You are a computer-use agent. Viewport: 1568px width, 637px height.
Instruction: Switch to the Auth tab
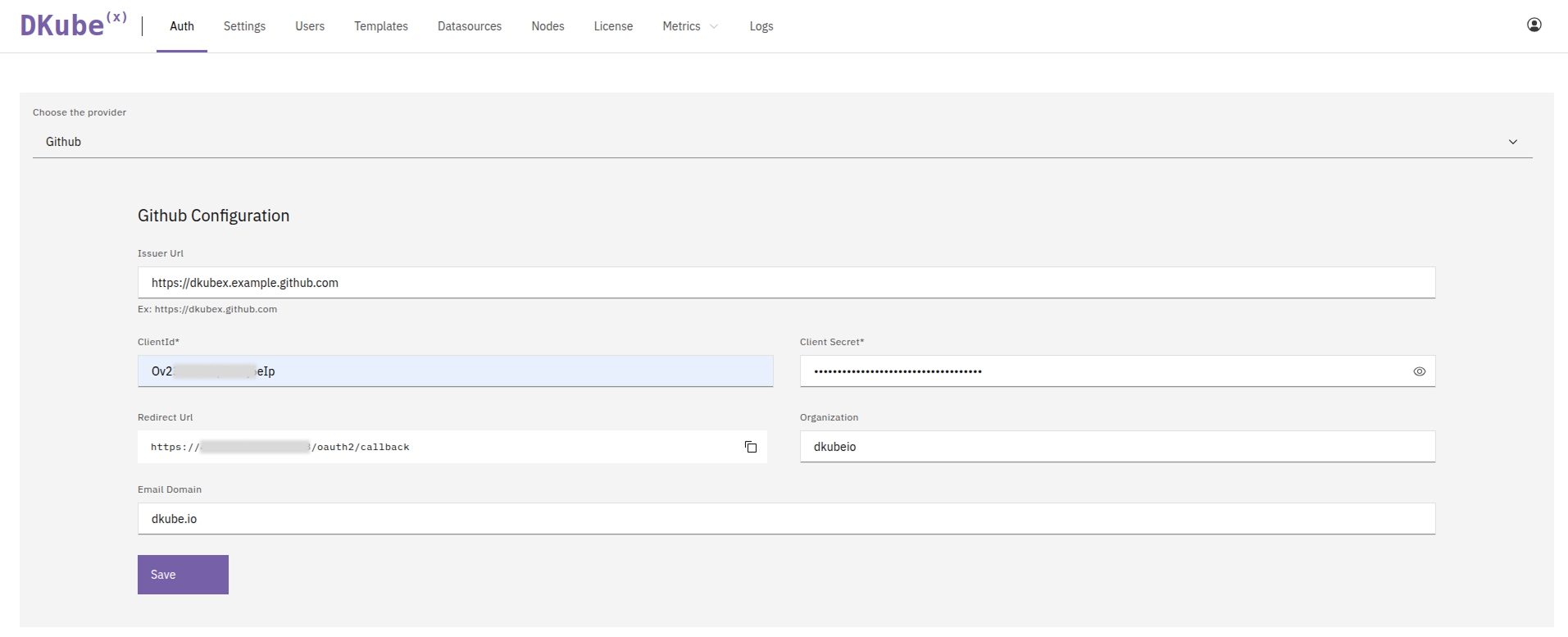pos(181,26)
